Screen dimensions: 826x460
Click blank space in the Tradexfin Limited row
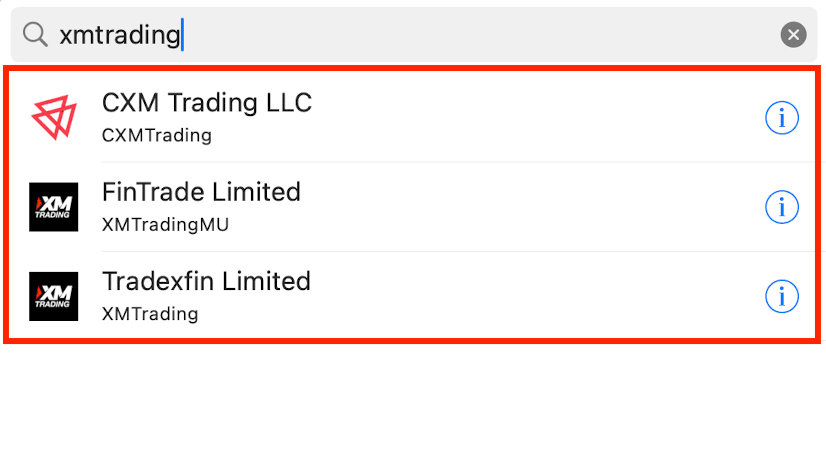pos(527,296)
